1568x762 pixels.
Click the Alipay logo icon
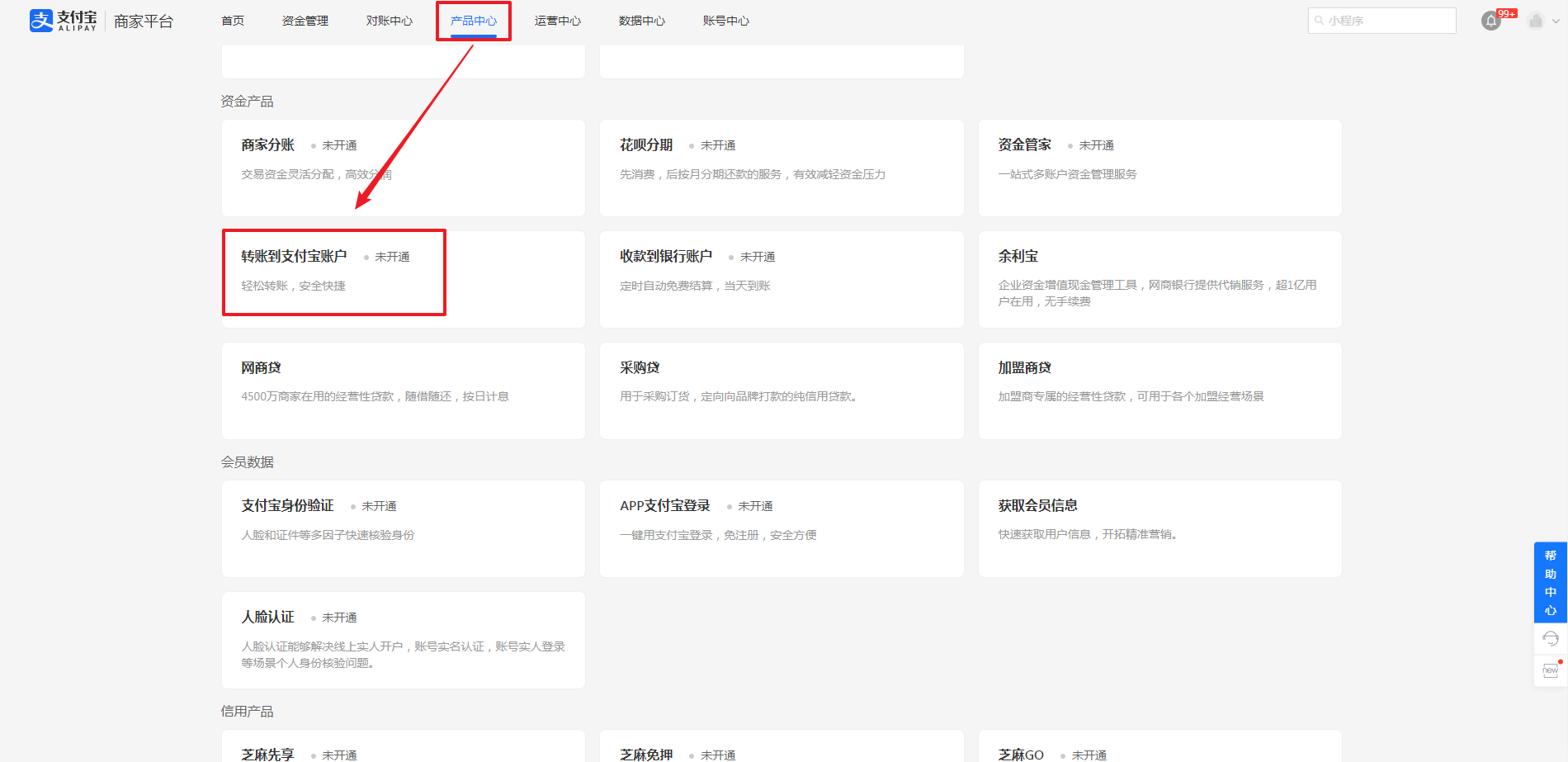click(41, 21)
